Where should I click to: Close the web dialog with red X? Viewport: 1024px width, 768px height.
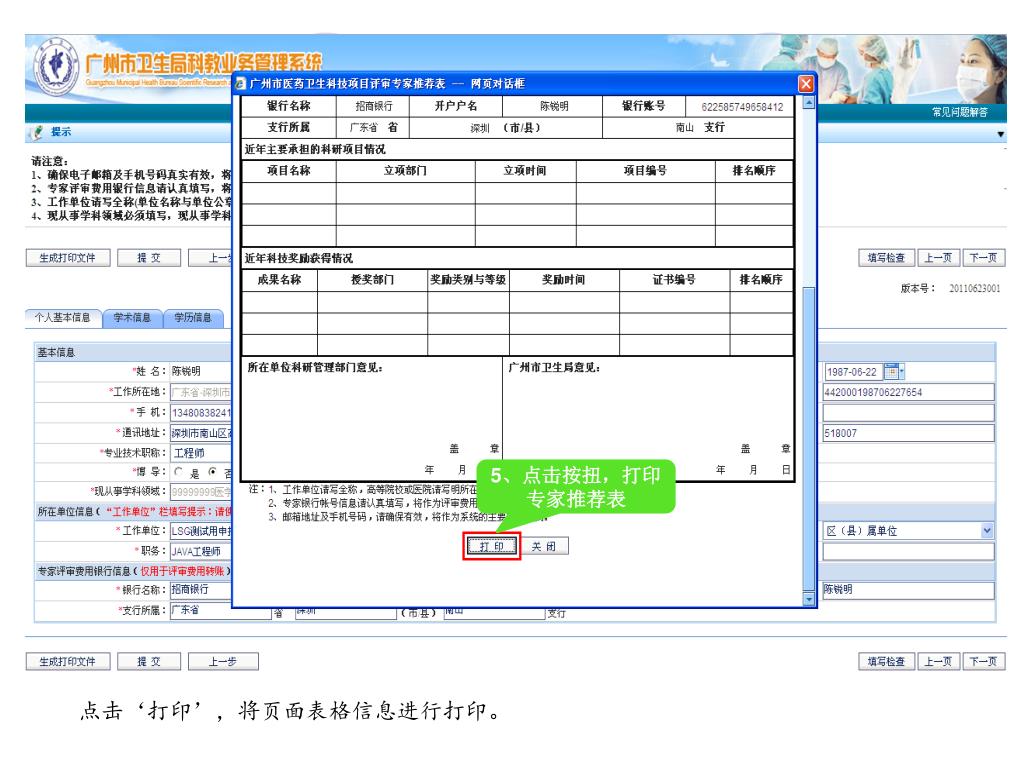806,84
